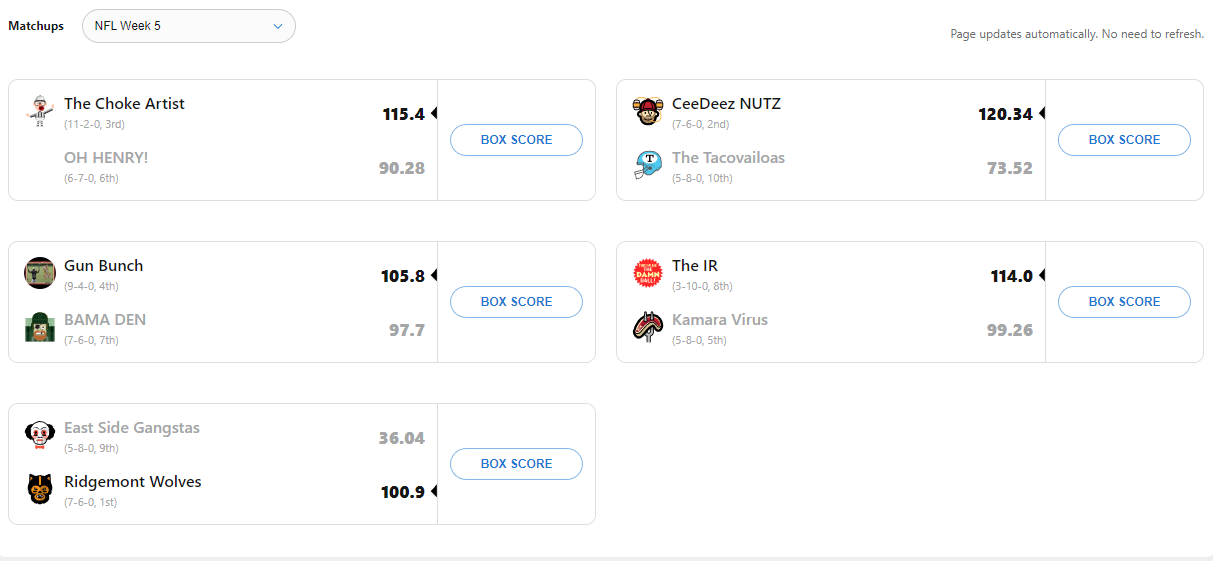Image resolution: width=1213 pixels, height=561 pixels.
Task: View Box Score for Gun Bunch matchup
Action: pos(516,302)
